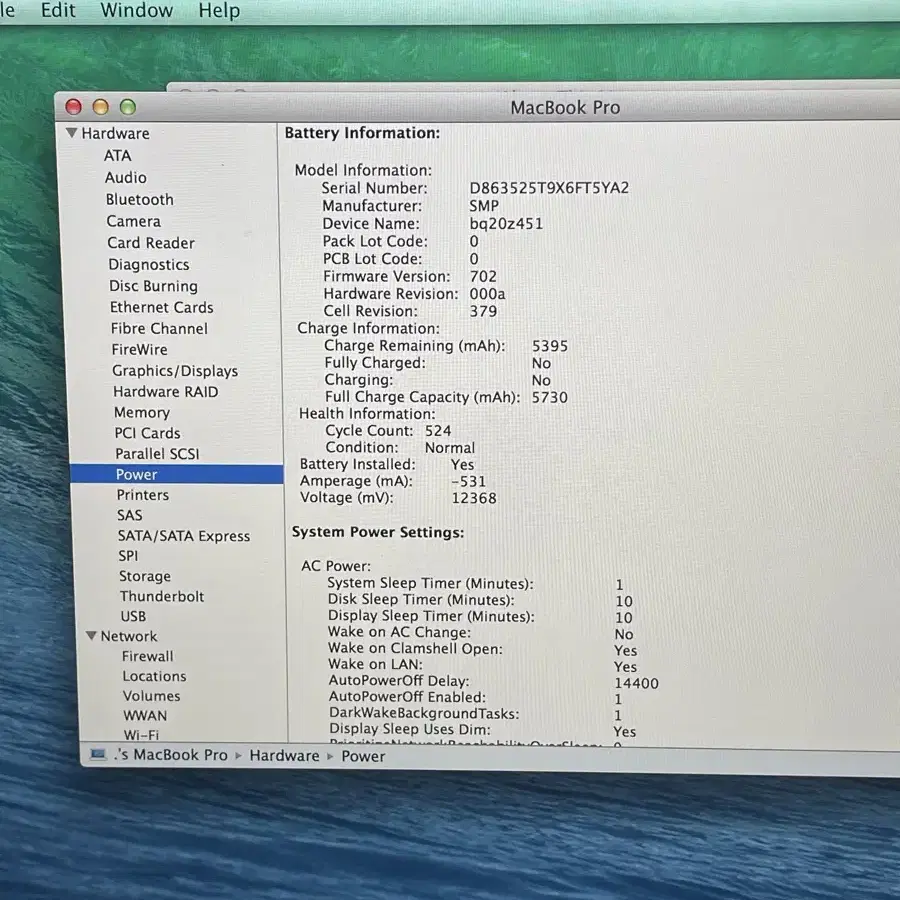Close the MacBook Pro window

[73, 107]
